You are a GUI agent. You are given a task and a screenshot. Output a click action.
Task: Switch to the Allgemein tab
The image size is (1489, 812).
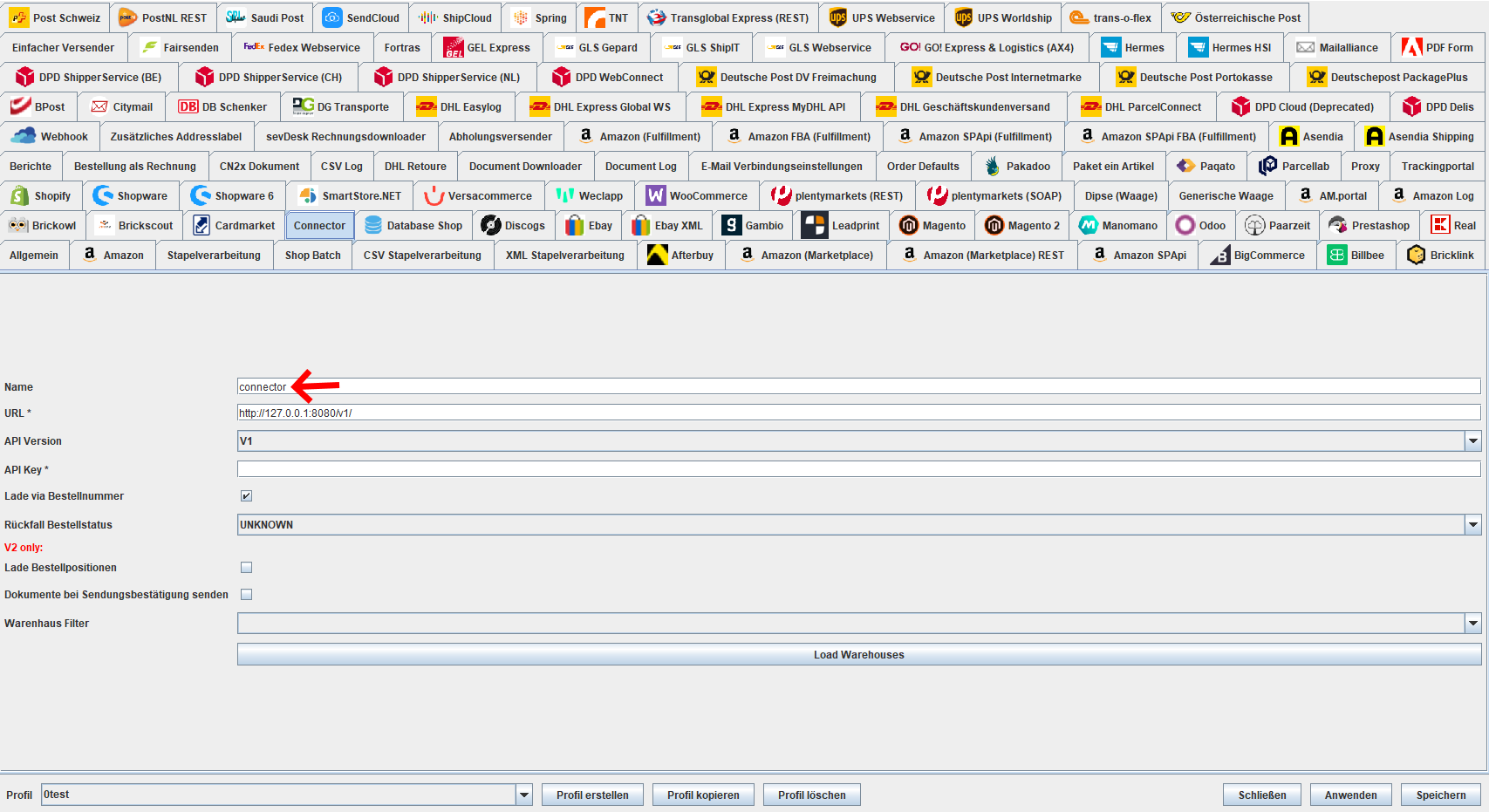(34, 255)
